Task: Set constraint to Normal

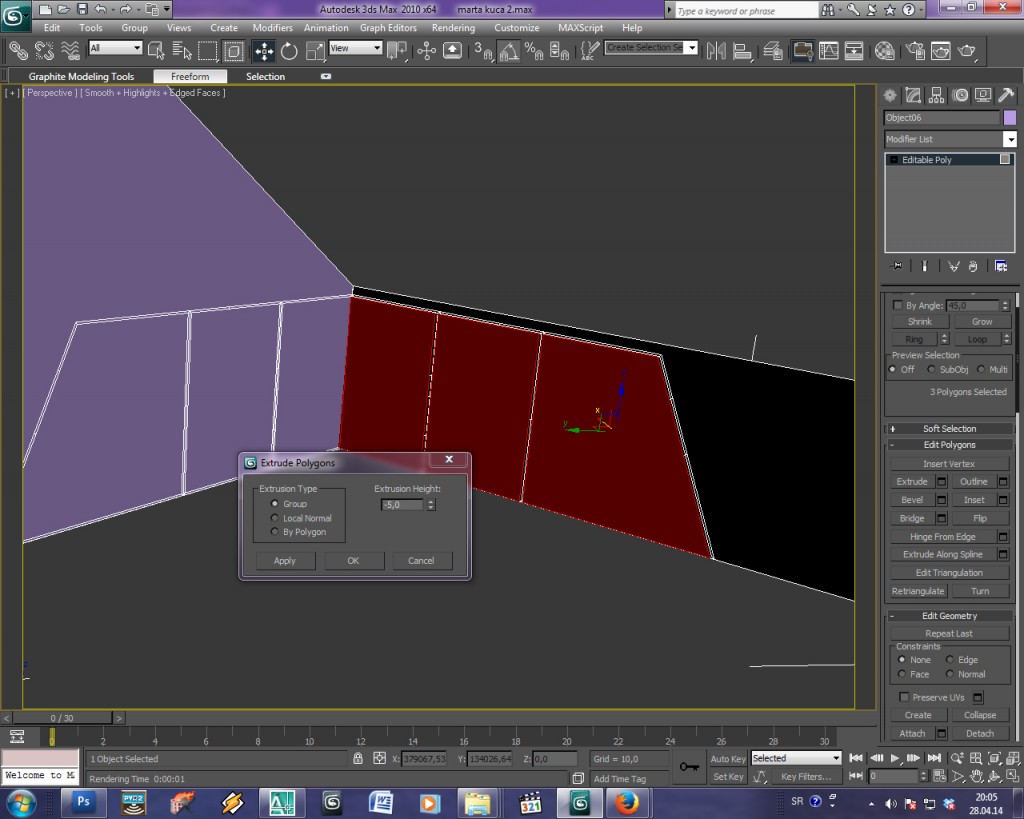Action: 950,674
